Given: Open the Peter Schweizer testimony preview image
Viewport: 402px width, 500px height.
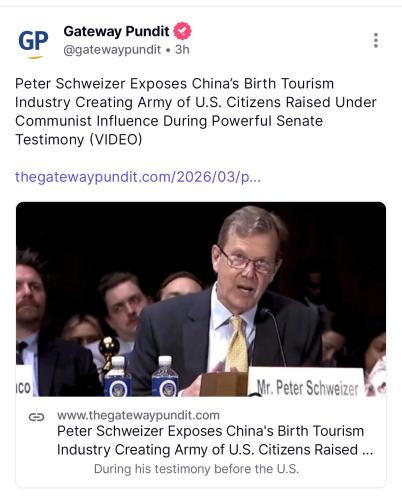Looking at the screenshot, I should pos(201,299).
